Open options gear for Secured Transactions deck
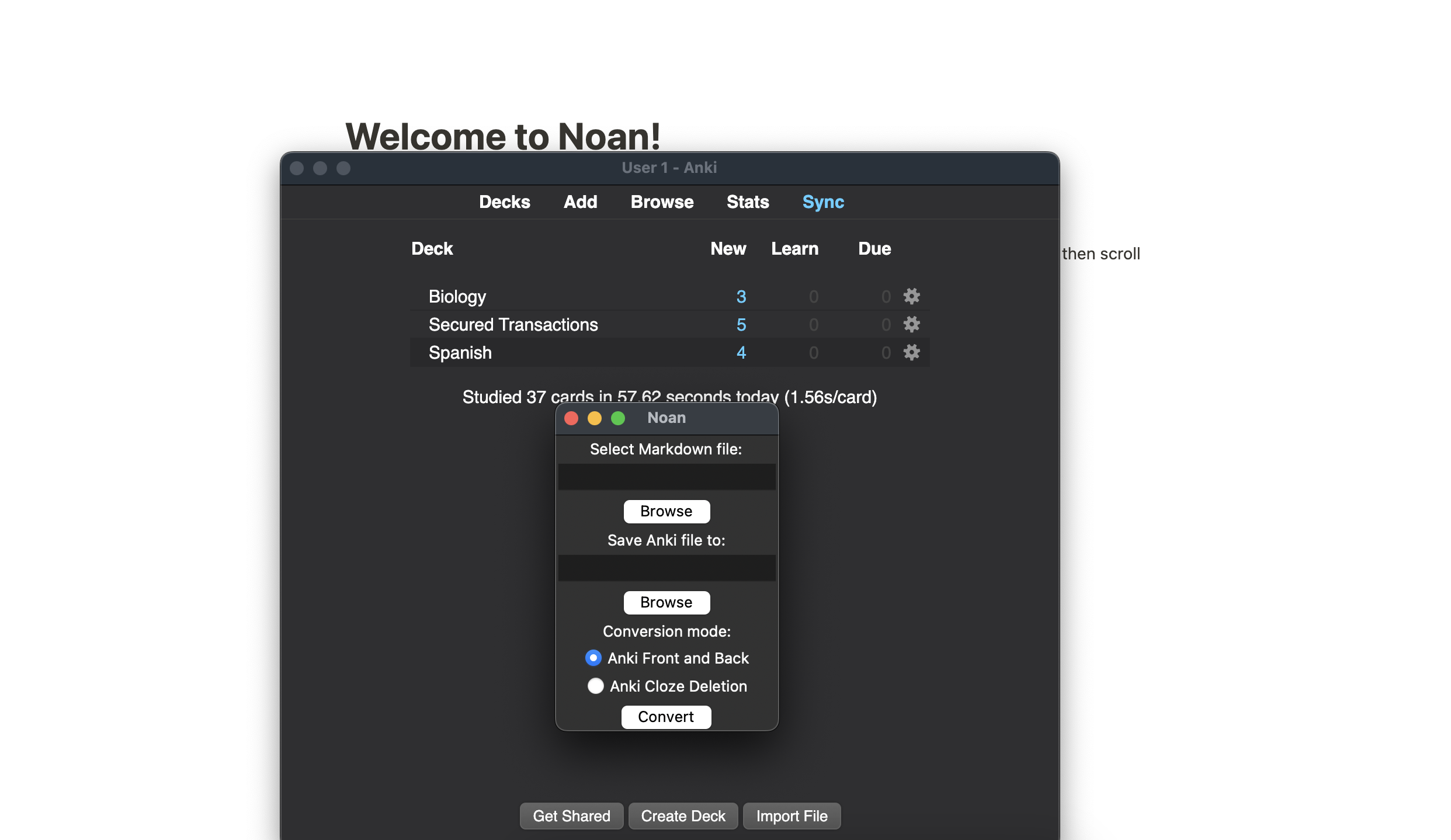1451x840 pixels. point(911,324)
